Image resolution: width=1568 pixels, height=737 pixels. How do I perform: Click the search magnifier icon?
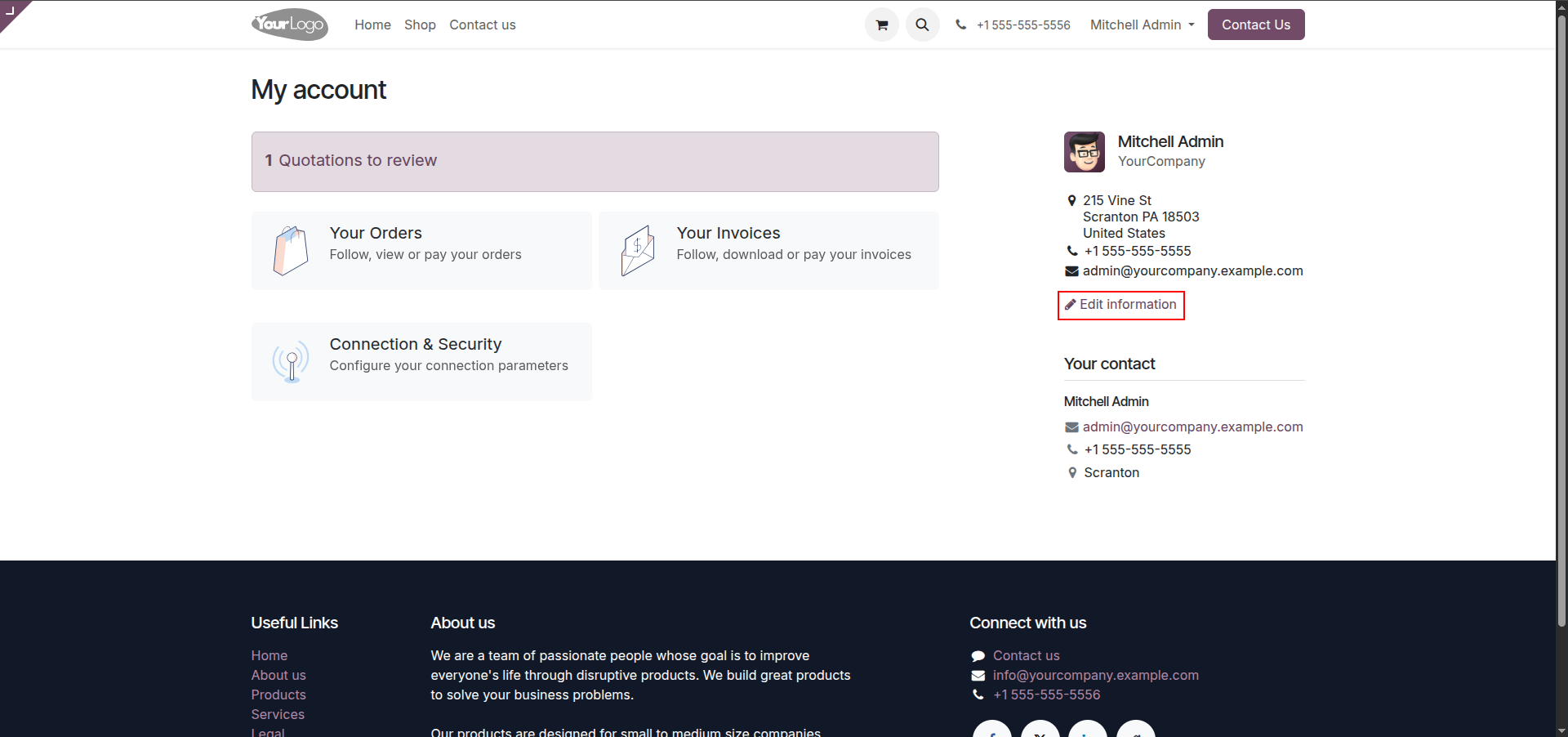[x=923, y=25]
